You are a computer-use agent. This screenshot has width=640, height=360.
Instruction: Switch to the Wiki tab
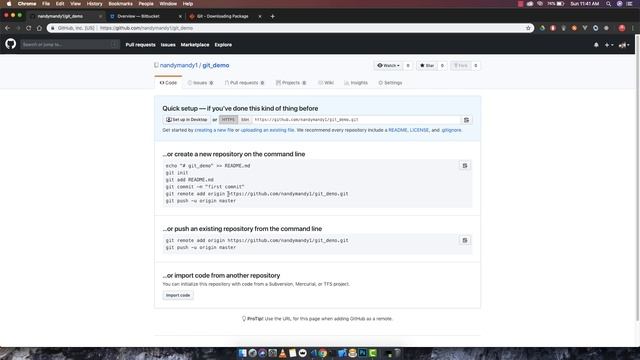326,83
